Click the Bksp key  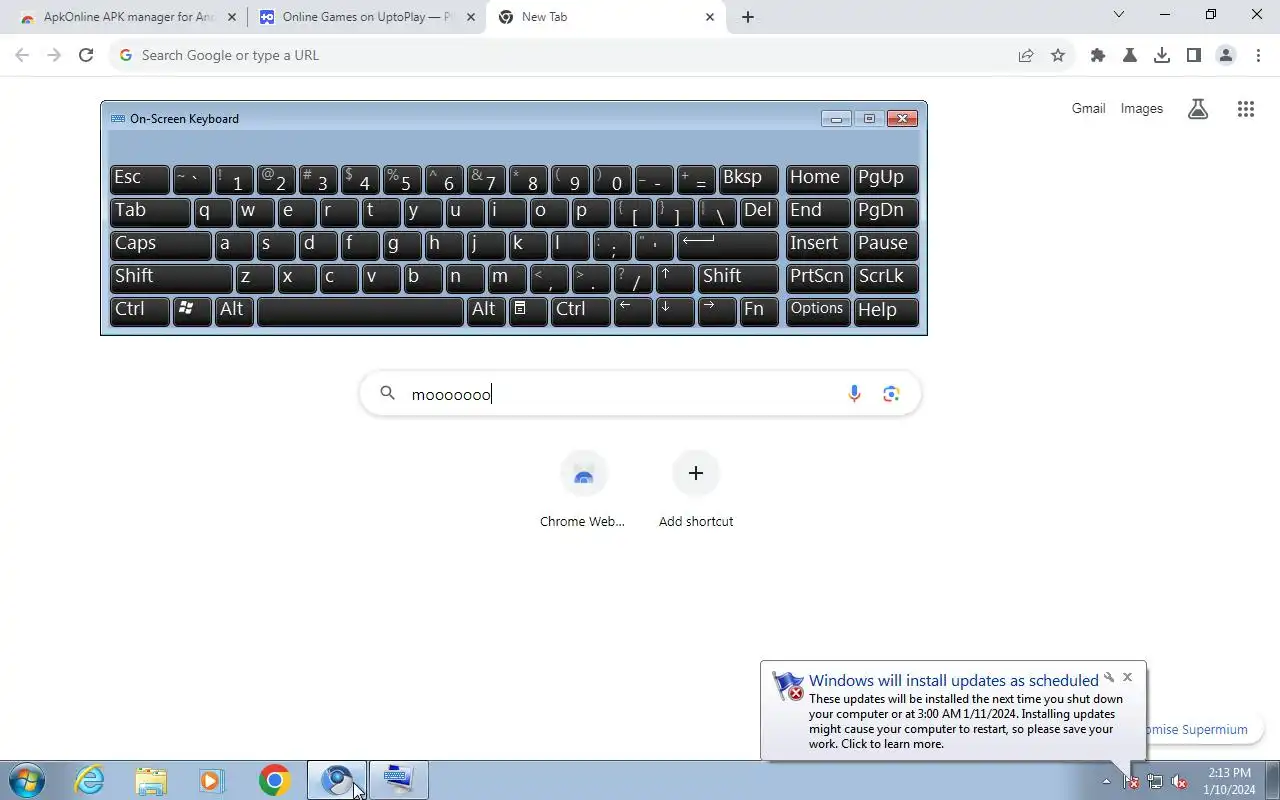pos(749,178)
